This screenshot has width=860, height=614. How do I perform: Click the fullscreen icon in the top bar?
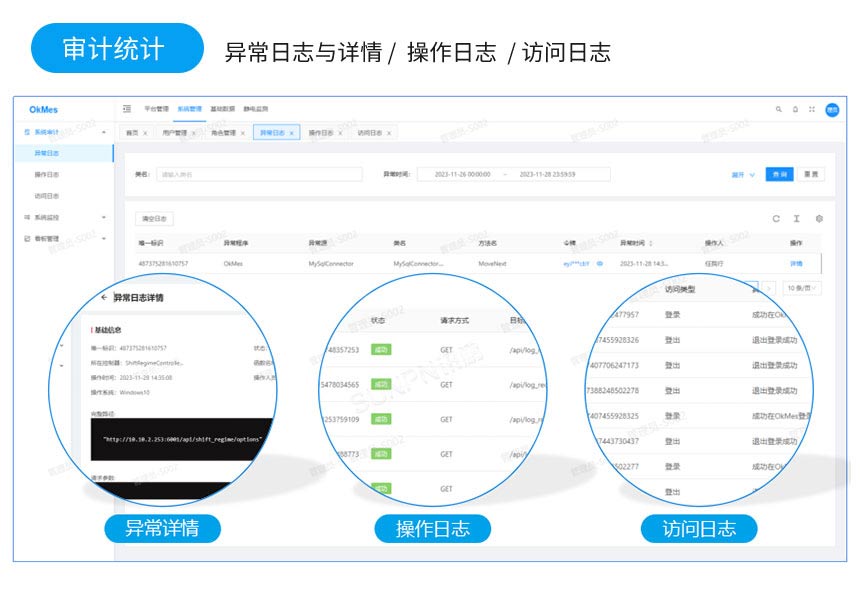[812, 109]
